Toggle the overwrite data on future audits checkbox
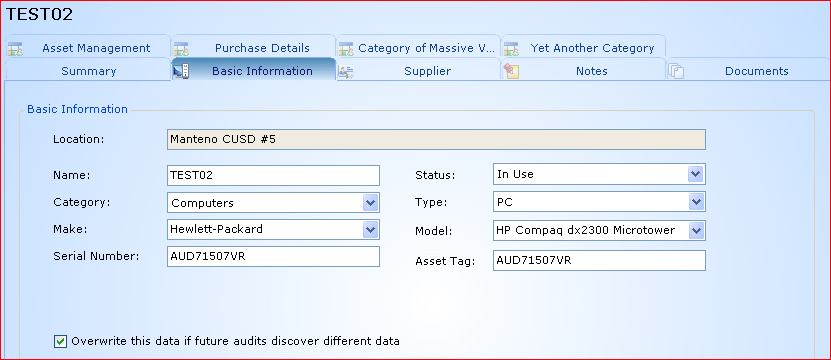The height and width of the screenshot is (360, 831). pos(60,341)
